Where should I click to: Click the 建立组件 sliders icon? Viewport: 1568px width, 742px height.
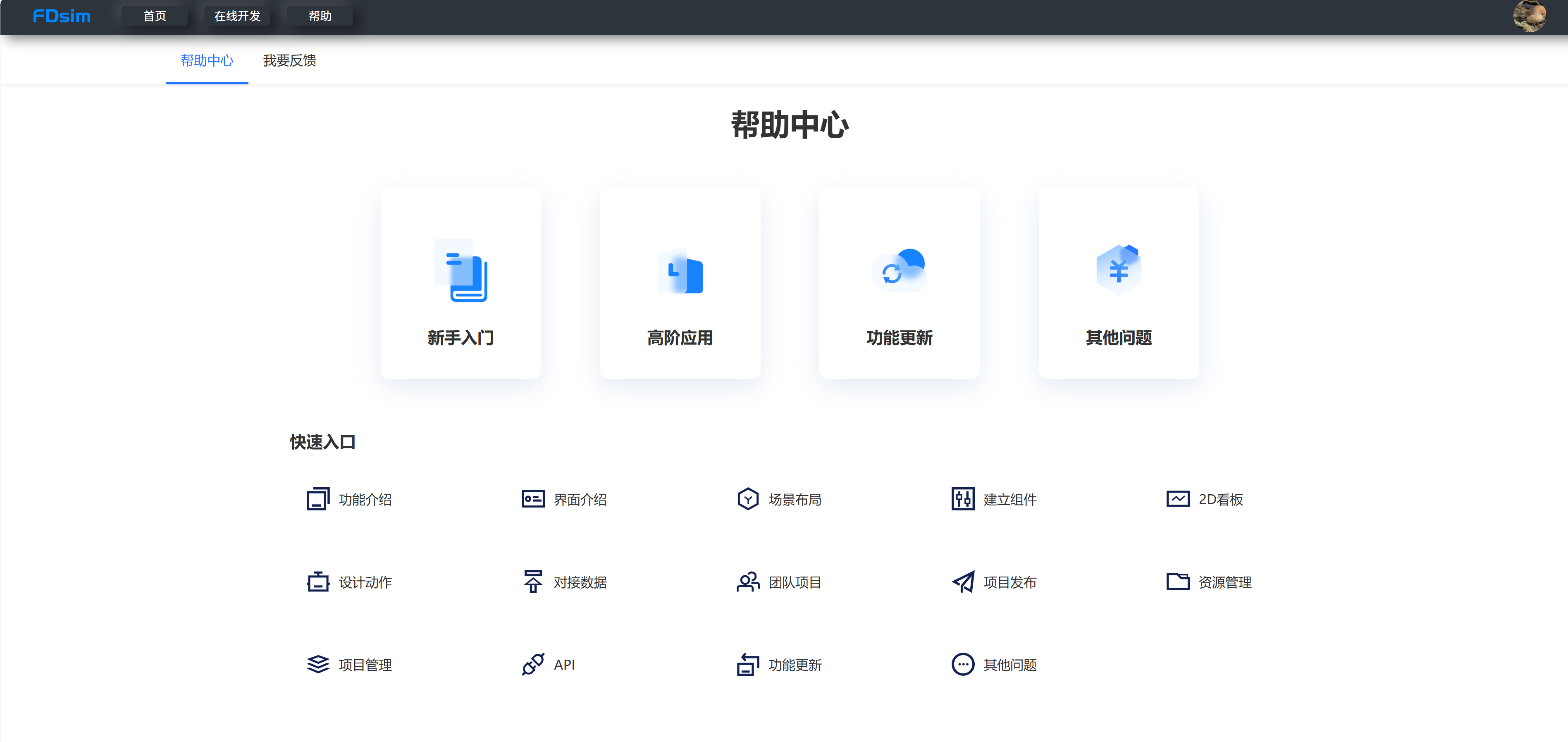point(962,499)
